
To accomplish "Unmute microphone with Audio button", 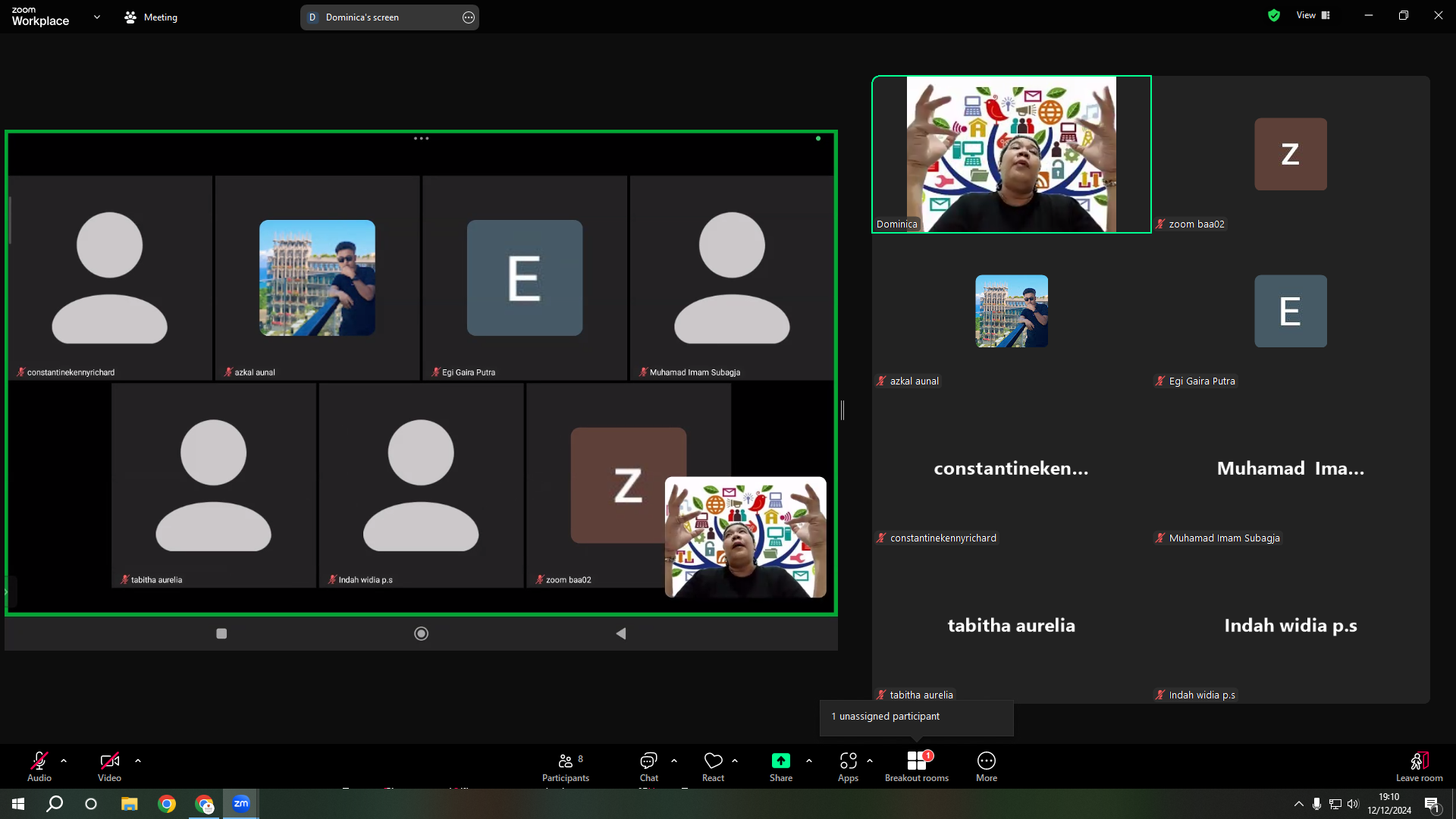I will 39,766.
